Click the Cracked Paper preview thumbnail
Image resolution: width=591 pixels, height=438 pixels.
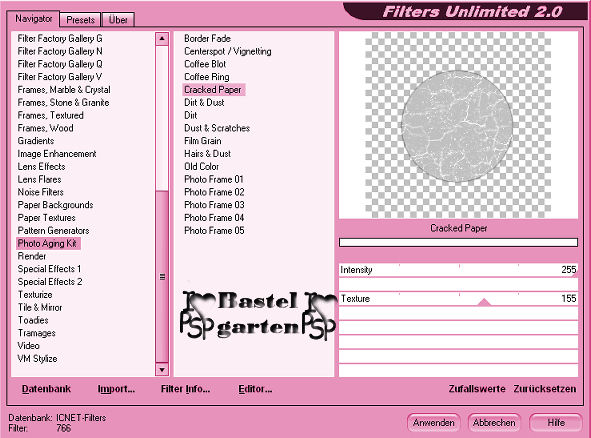pyautogui.click(x=457, y=126)
